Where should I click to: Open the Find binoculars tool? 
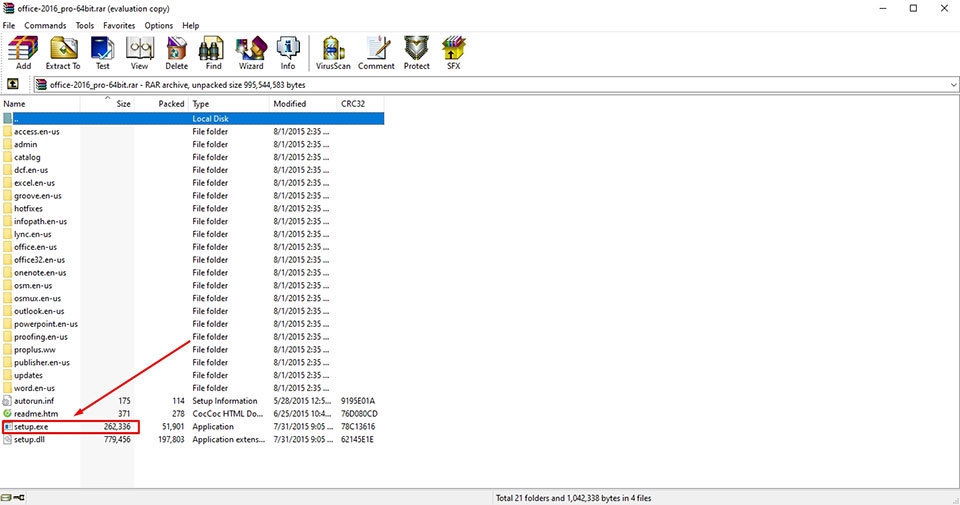pos(213,53)
